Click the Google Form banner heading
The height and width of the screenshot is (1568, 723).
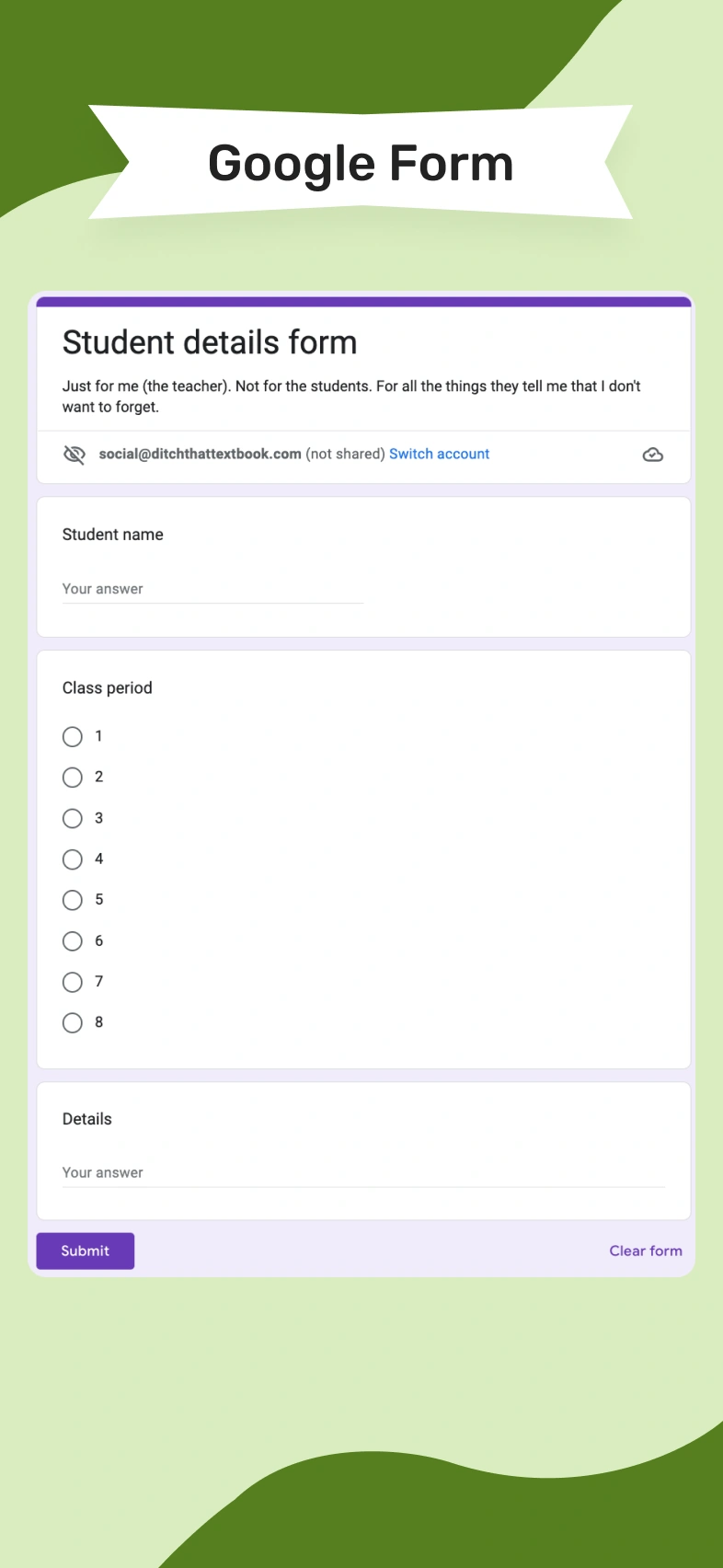click(361, 163)
